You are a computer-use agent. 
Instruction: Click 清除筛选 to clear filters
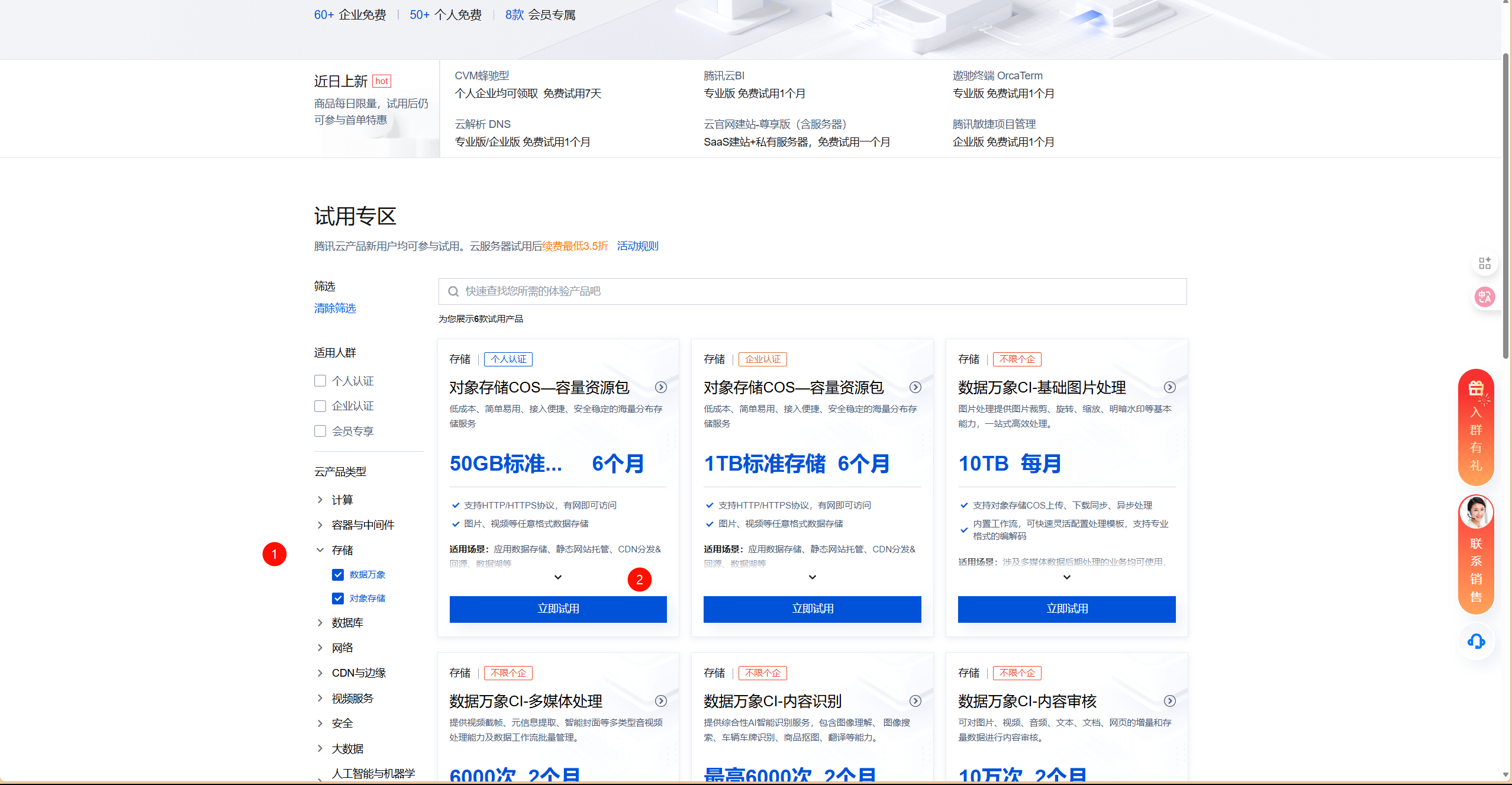[x=335, y=308]
